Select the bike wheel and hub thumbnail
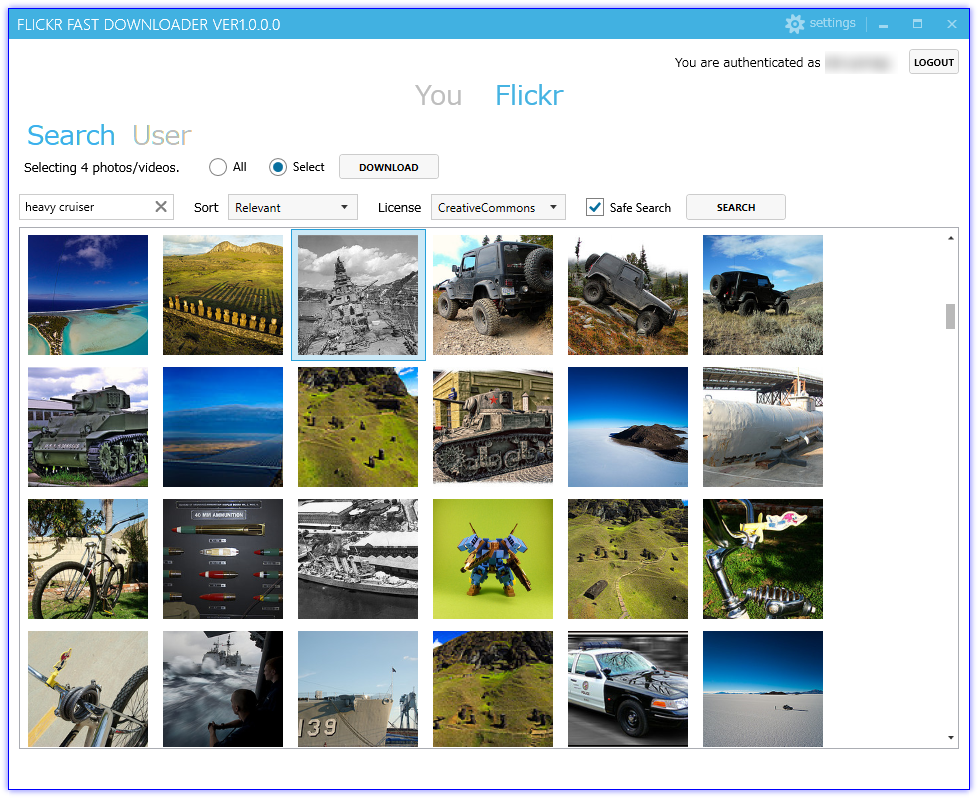This screenshot has width=978, height=798. point(88,689)
